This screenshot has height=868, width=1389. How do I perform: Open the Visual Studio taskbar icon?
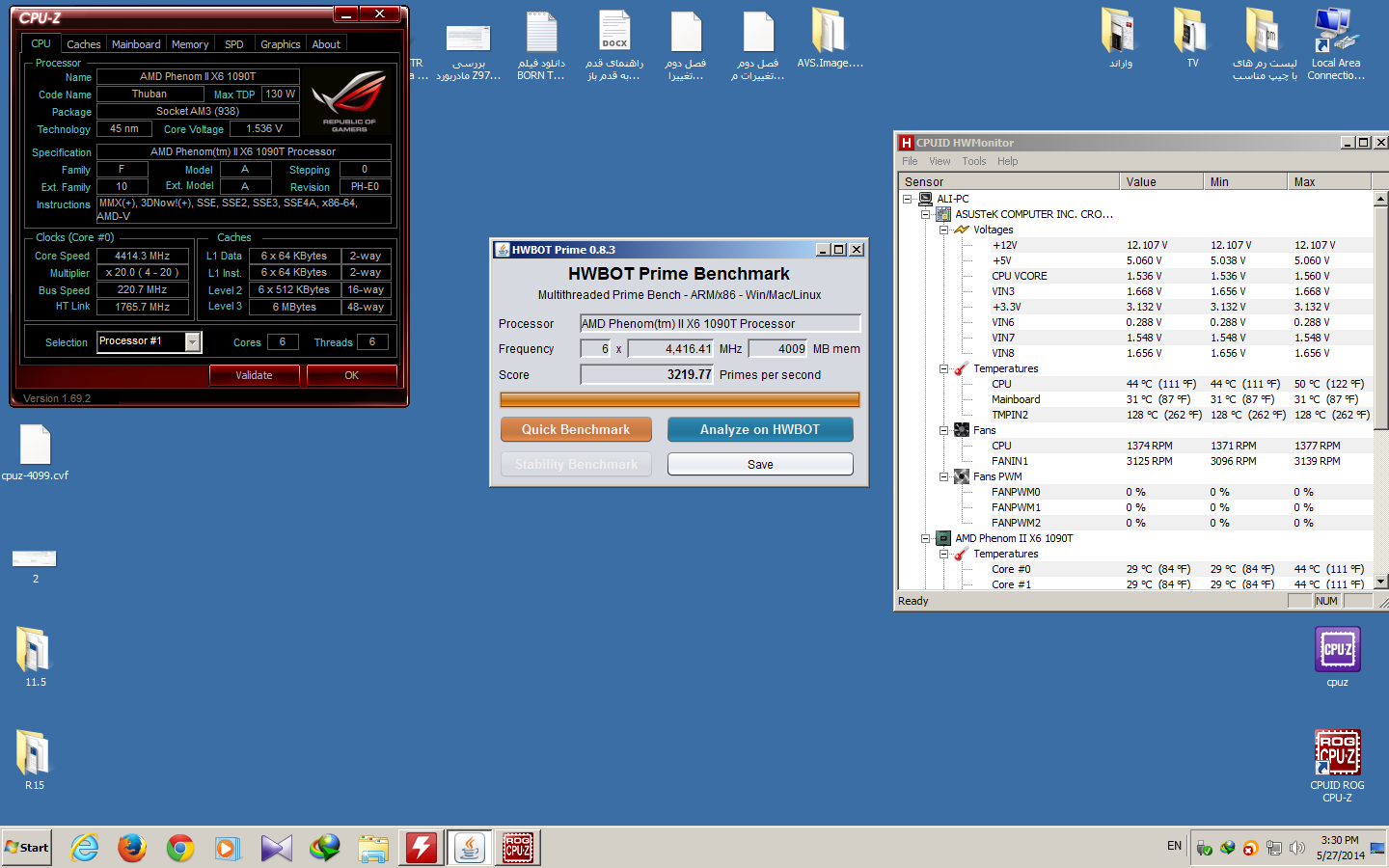pos(276,848)
